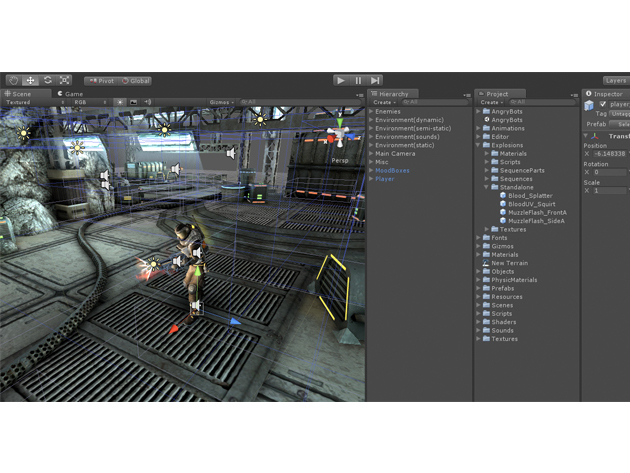Expand Enemies in Hierarchy

pyautogui.click(x=371, y=111)
